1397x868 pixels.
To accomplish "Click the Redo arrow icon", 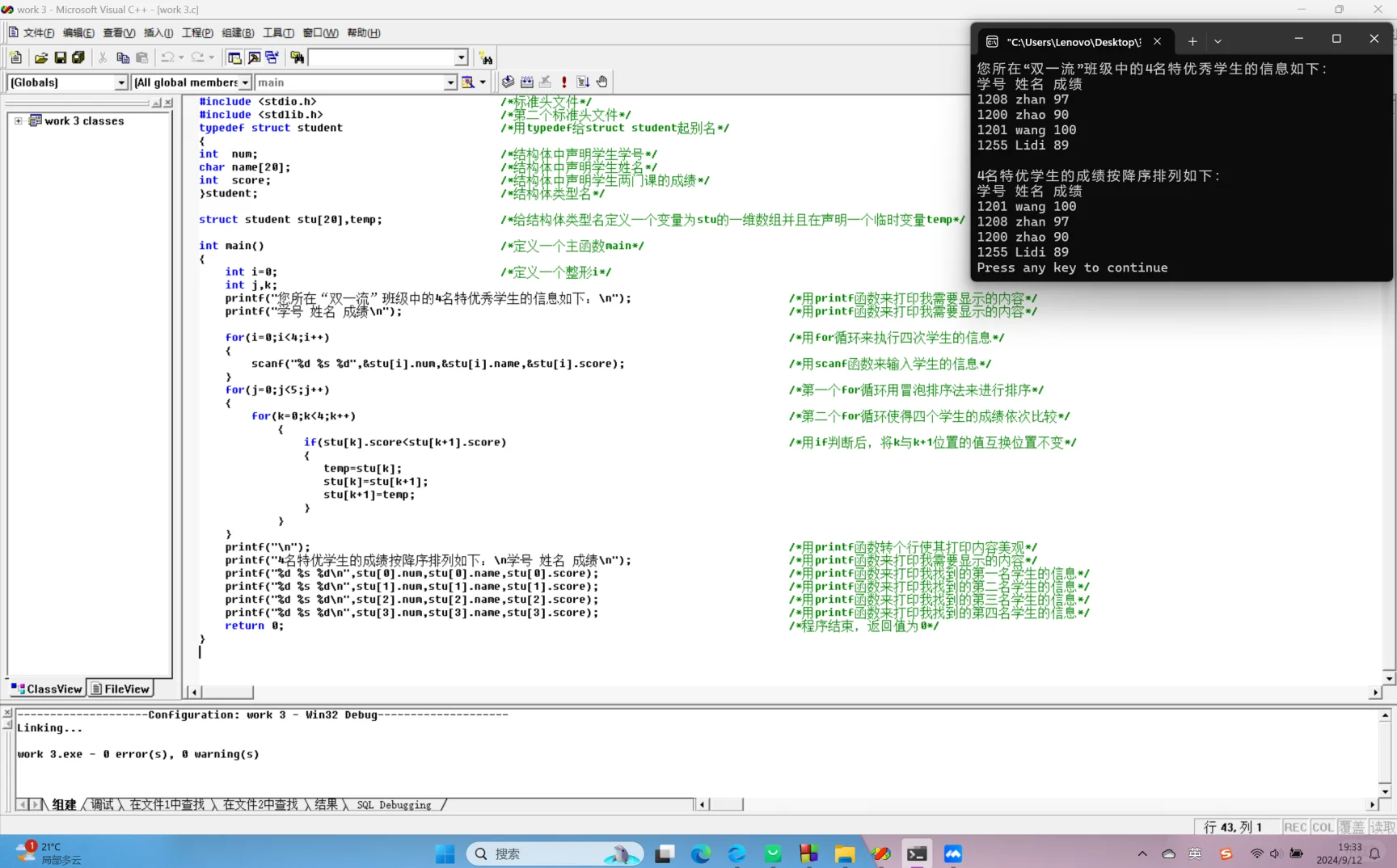I will pyautogui.click(x=198, y=57).
